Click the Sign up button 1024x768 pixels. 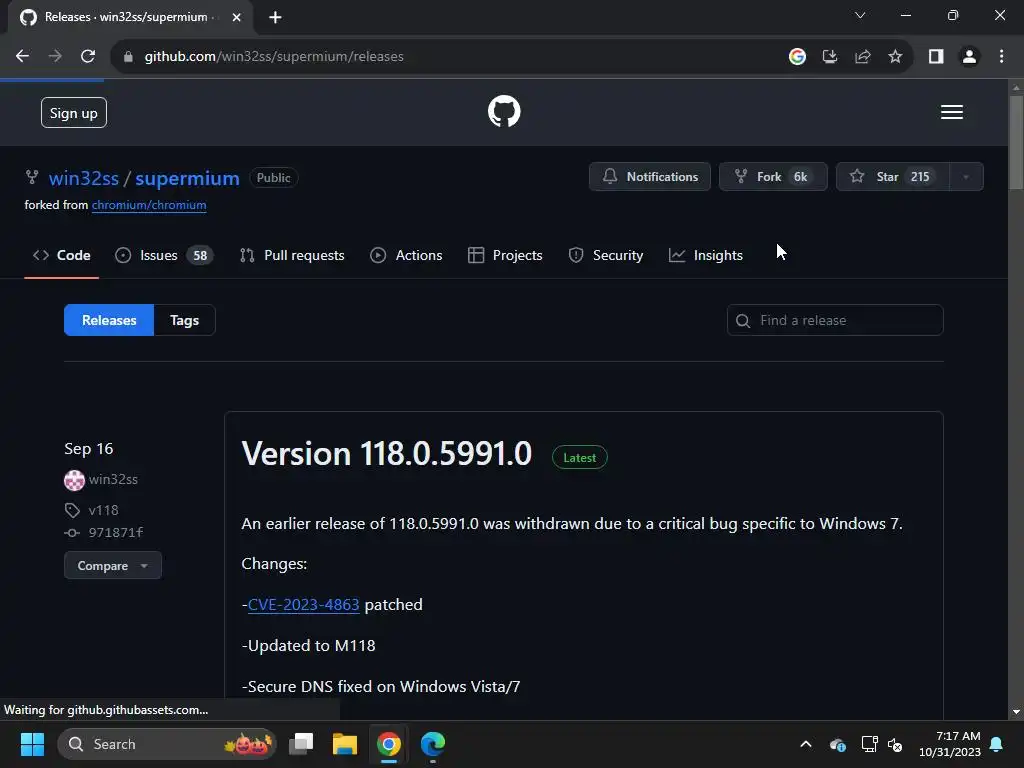point(74,113)
